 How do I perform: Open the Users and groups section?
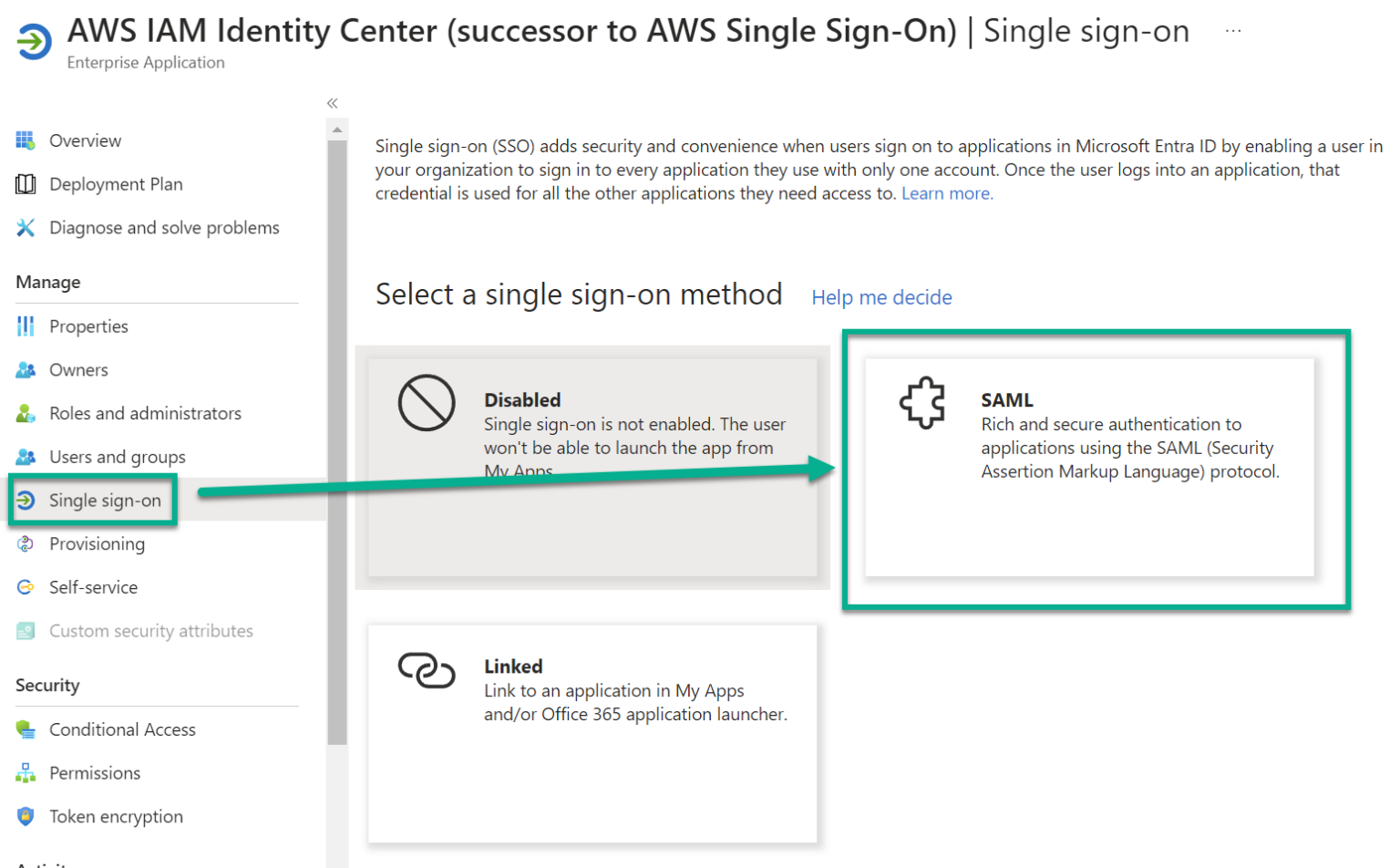click(x=119, y=456)
